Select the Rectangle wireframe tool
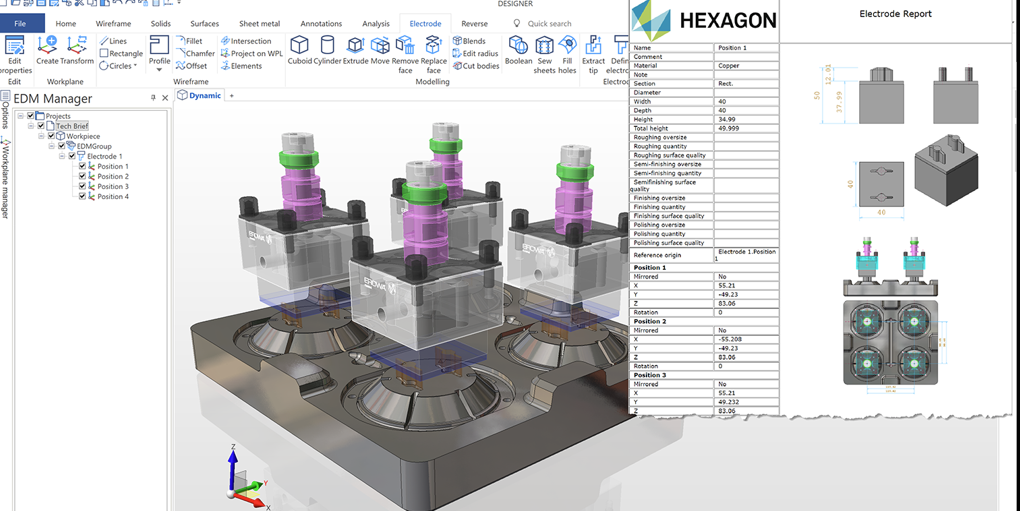The height and width of the screenshot is (511, 1020). [x=121, y=53]
